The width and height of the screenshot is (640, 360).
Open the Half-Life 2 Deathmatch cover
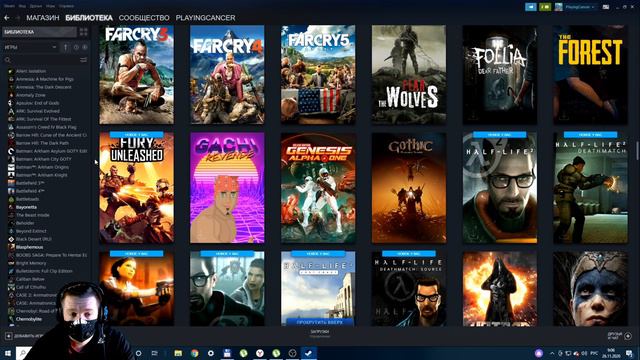tap(590, 188)
